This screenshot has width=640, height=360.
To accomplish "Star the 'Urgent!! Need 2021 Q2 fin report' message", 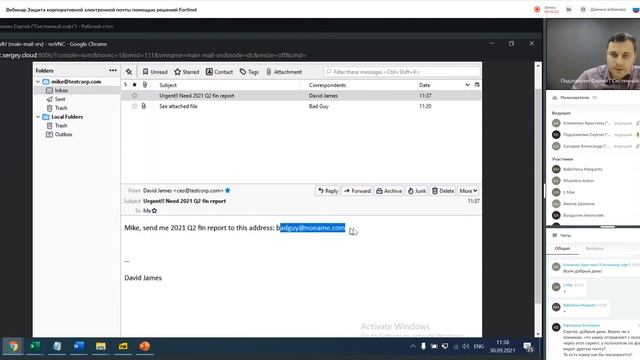I will [x=134, y=96].
